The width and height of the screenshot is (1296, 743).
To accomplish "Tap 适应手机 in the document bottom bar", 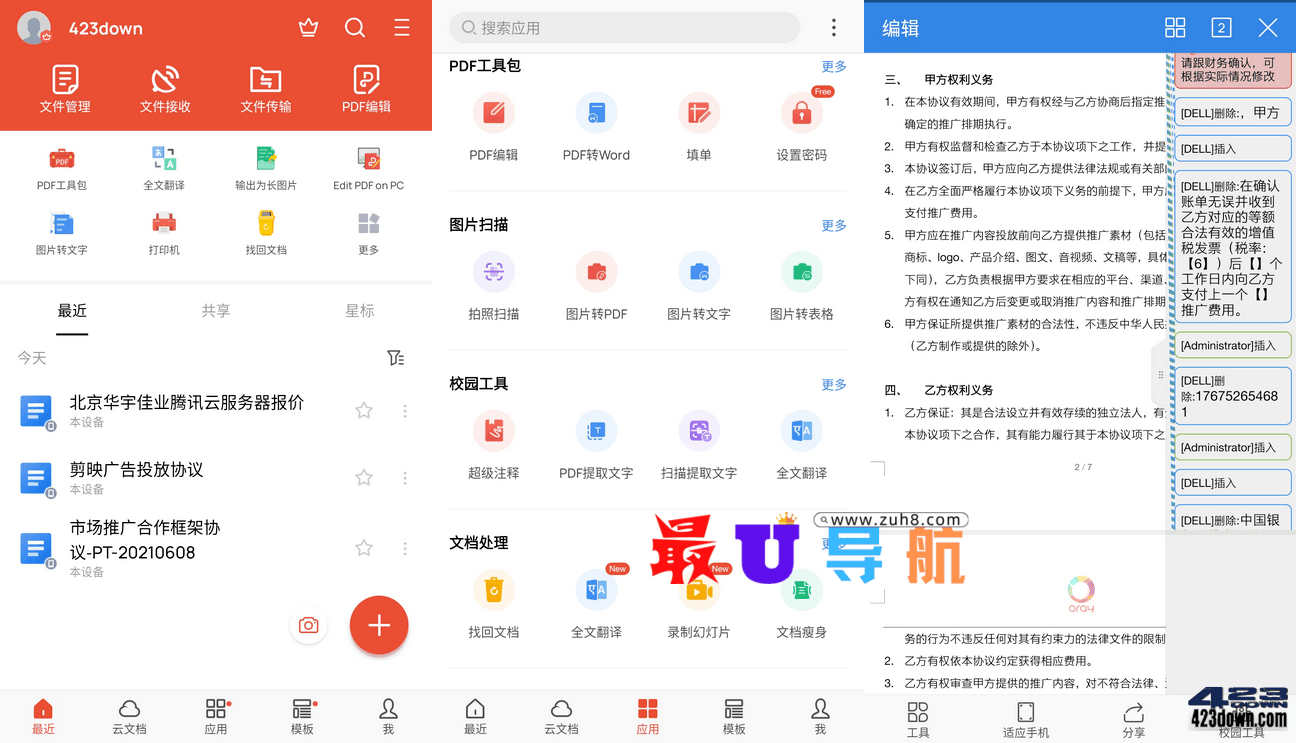I will pos(1026,719).
